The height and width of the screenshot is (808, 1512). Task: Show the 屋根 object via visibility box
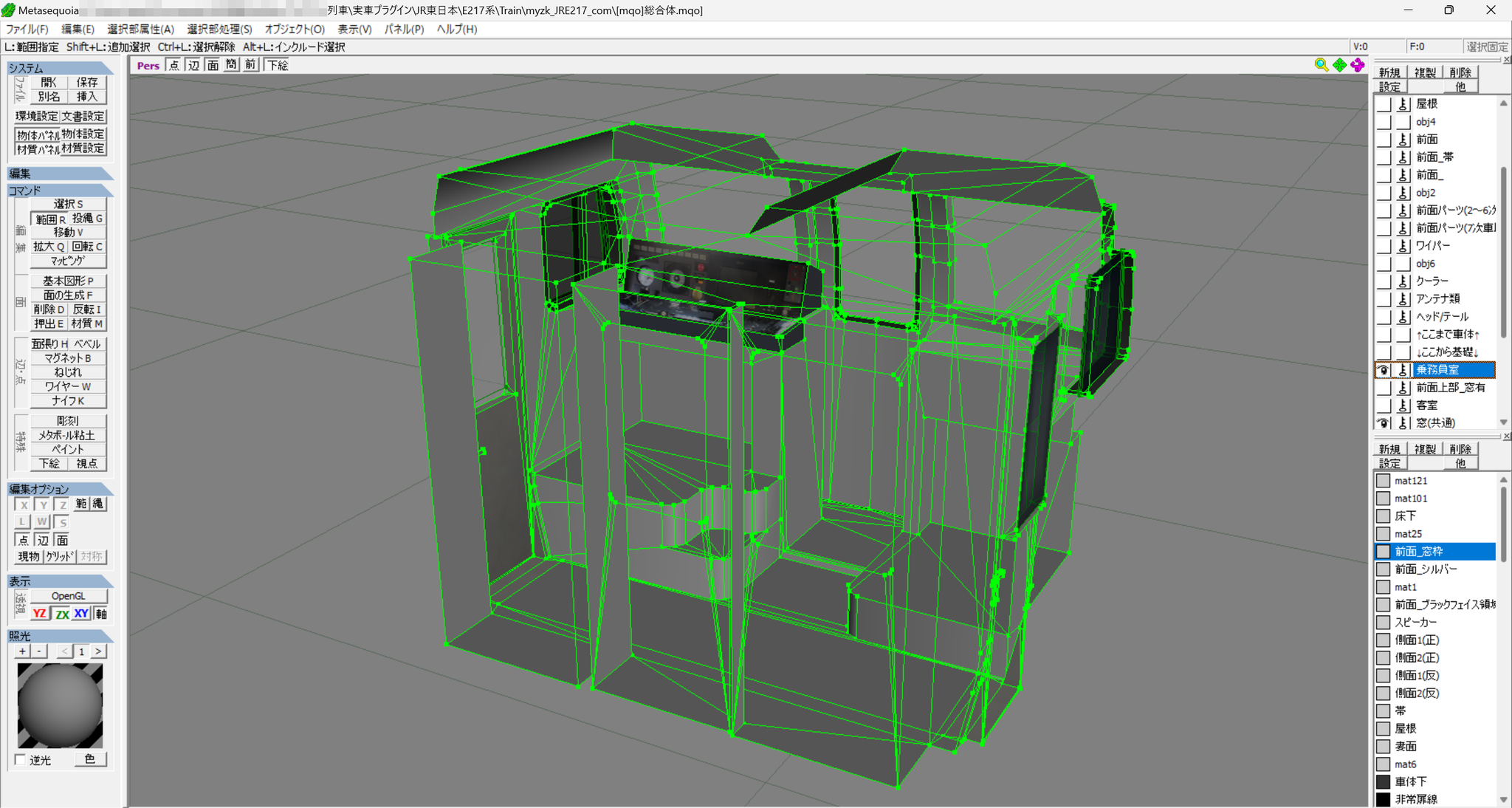point(1384,104)
